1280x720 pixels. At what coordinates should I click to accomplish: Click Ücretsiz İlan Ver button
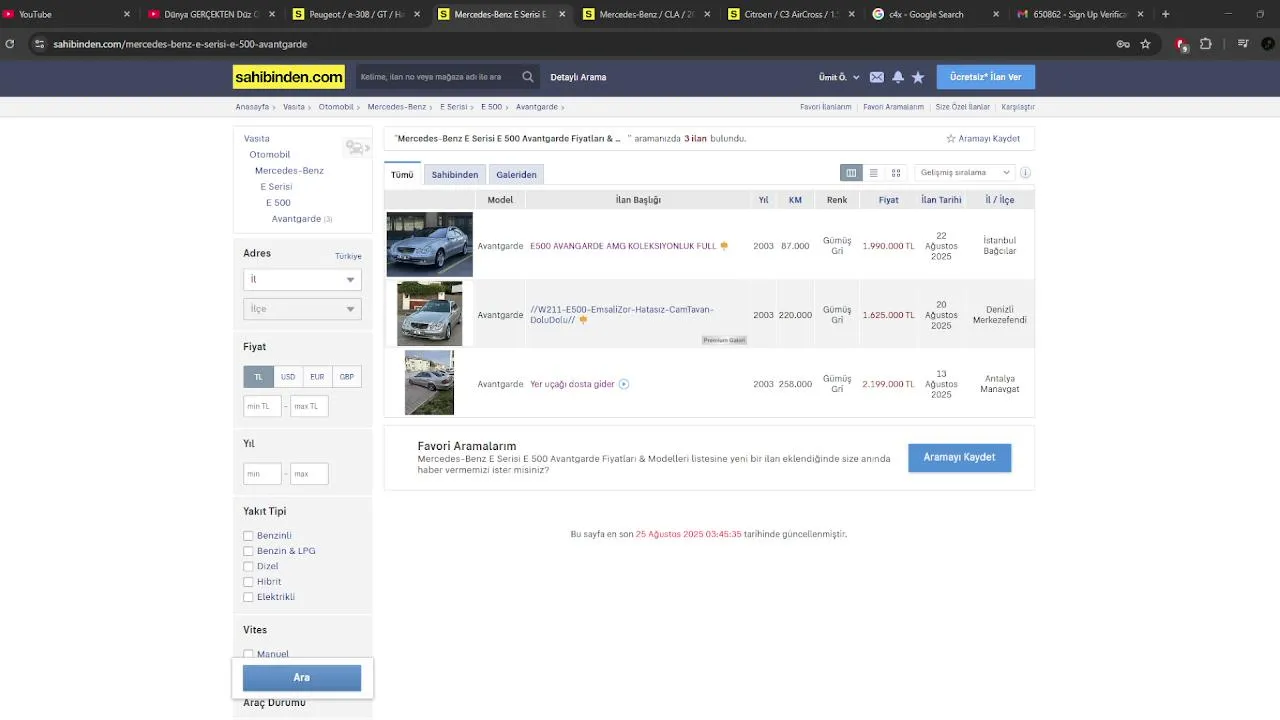[985, 77]
